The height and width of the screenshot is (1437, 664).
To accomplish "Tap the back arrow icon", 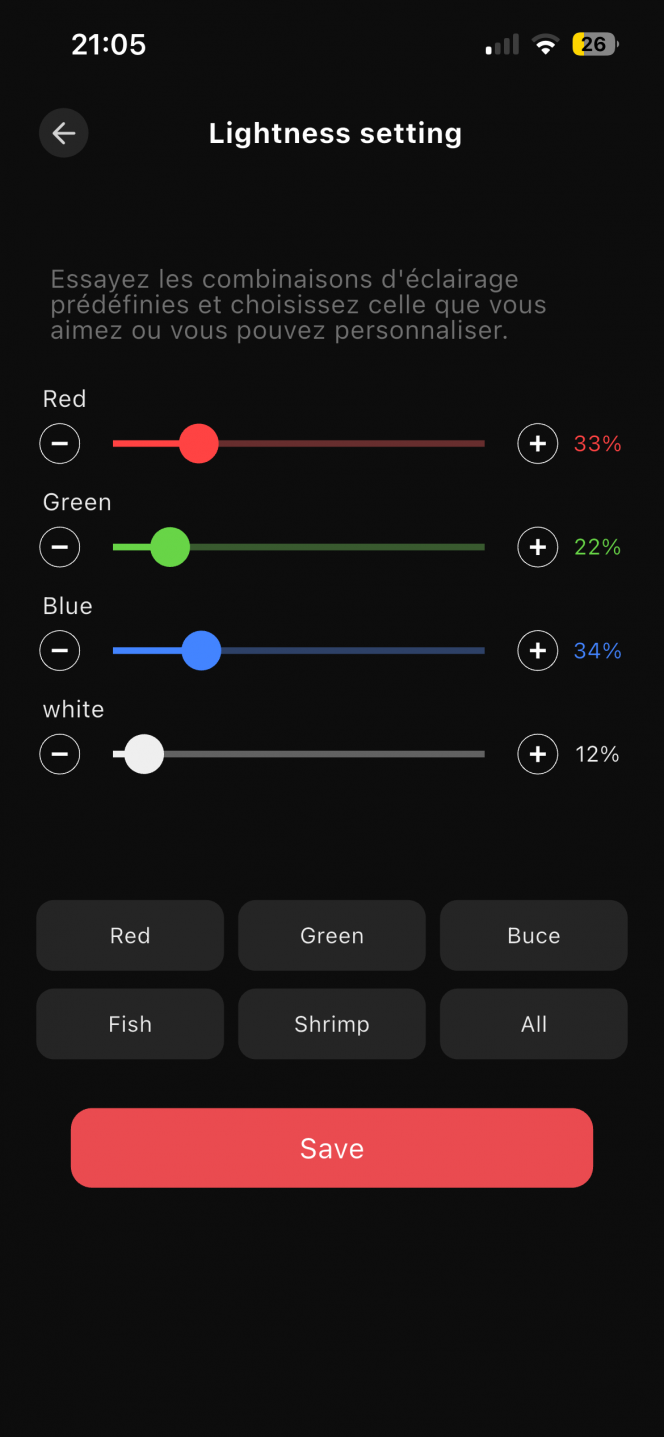I will 64,133.
